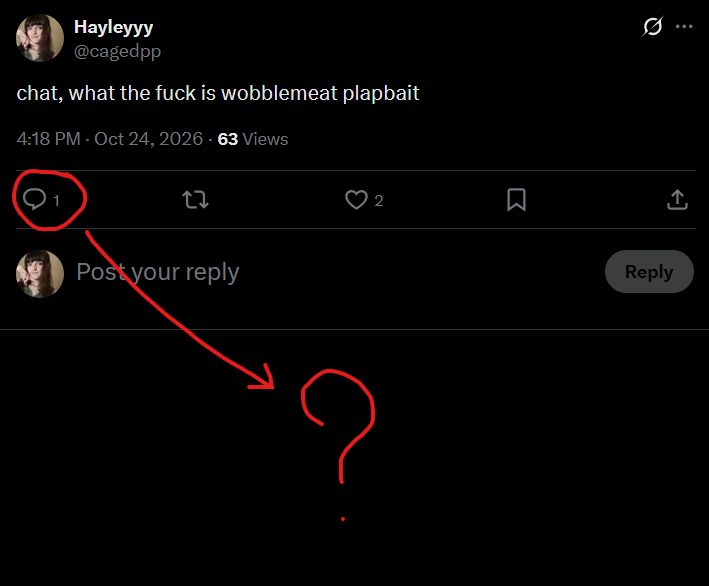Open the share upload-arrow icon menu
The image size is (709, 586).
click(x=677, y=199)
